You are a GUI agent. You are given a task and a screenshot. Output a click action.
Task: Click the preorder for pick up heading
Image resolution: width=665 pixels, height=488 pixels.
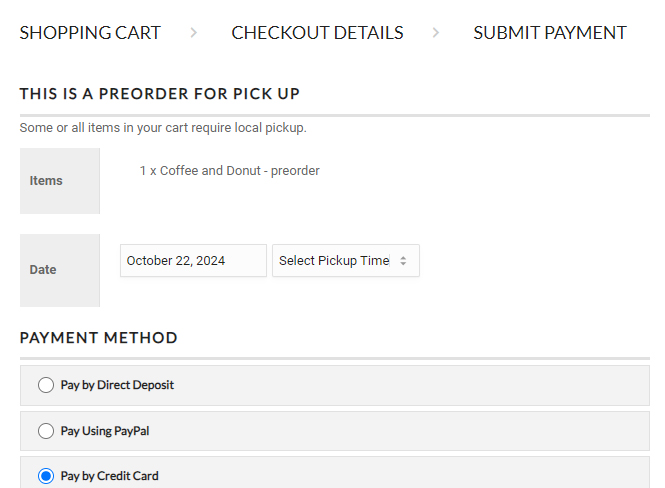160,94
